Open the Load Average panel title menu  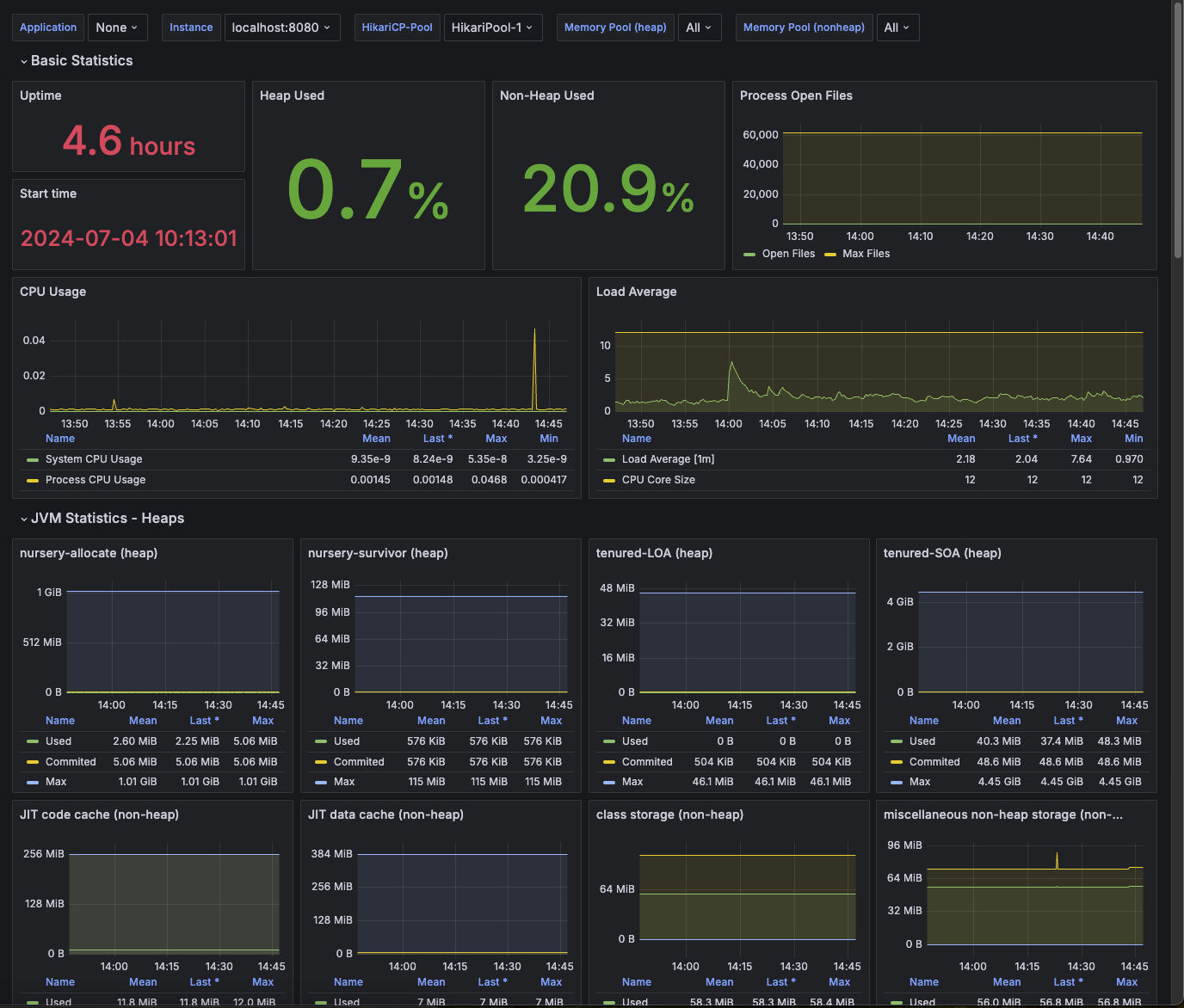click(x=636, y=292)
